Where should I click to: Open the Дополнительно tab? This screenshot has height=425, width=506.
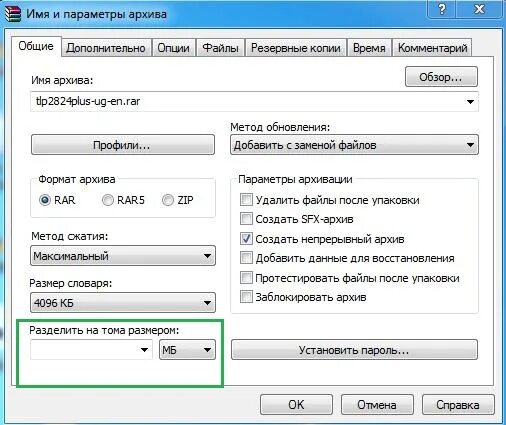[x=106, y=48]
